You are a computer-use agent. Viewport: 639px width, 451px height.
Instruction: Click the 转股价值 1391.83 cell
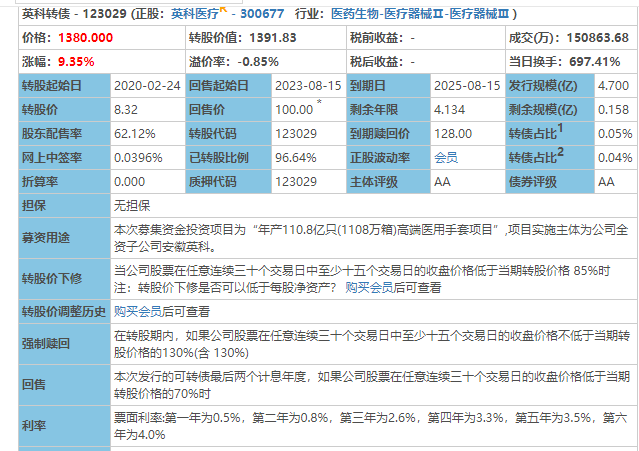pos(266,38)
